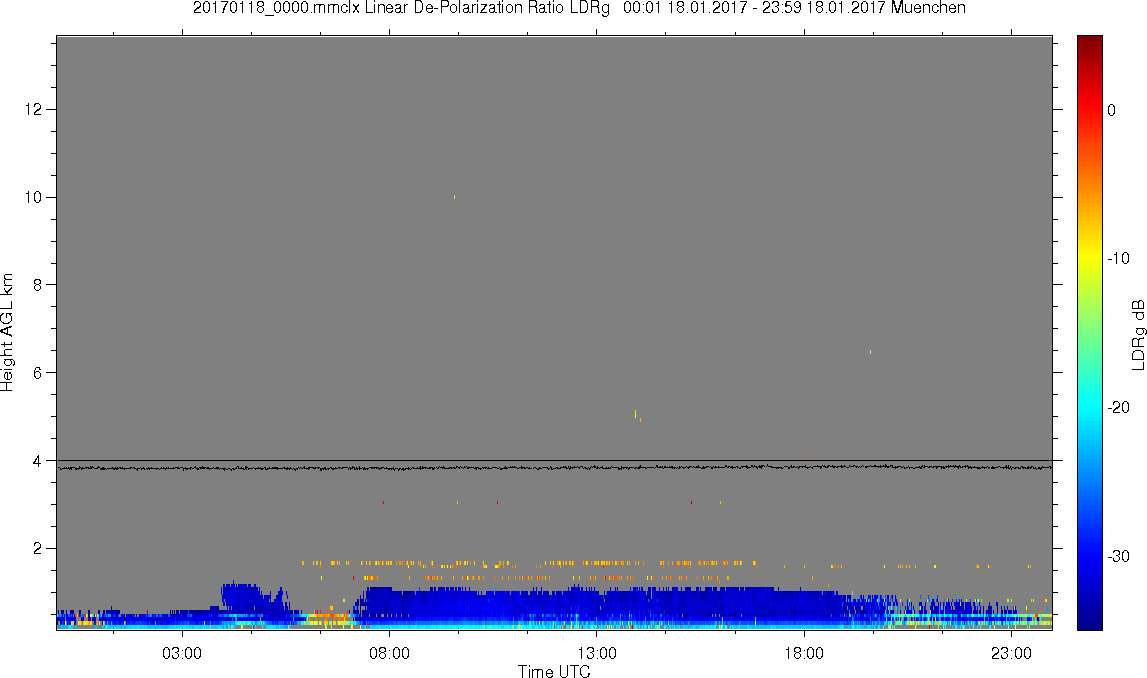Click the height label 2 on y-axis
Screen dimensions: 1147x678
click(x=37, y=549)
